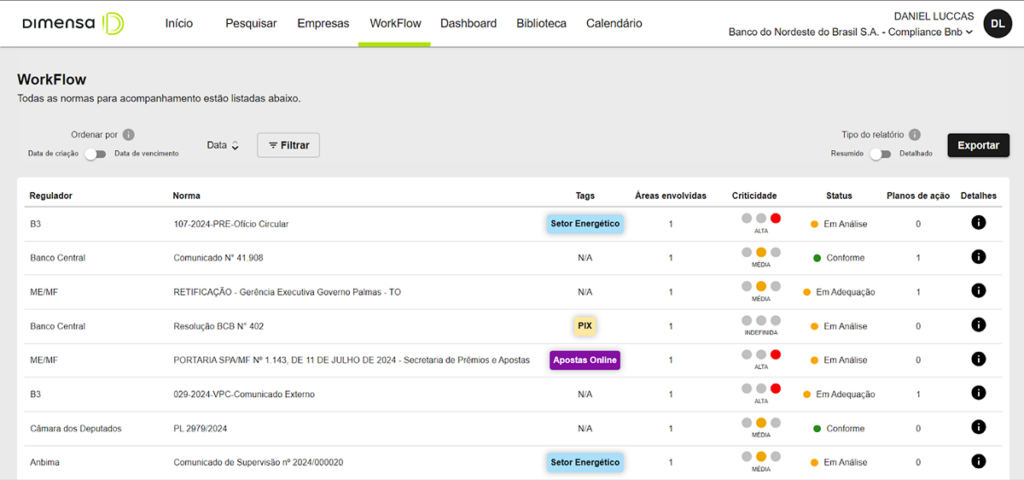Select the yellow PIX tag
Viewport: 1024px width, 480px height.
click(585, 326)
